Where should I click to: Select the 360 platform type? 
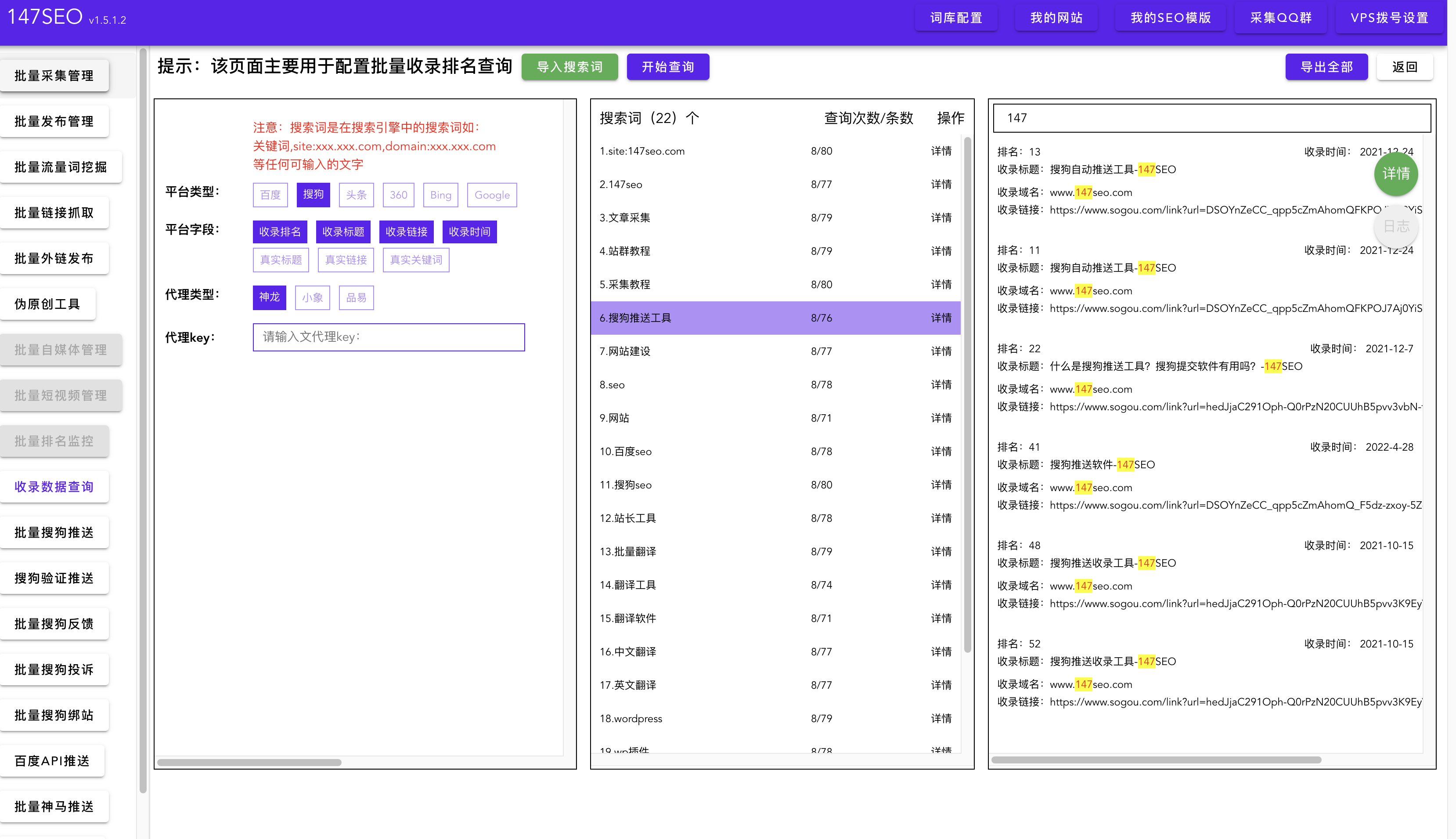[x=399, y=195]
